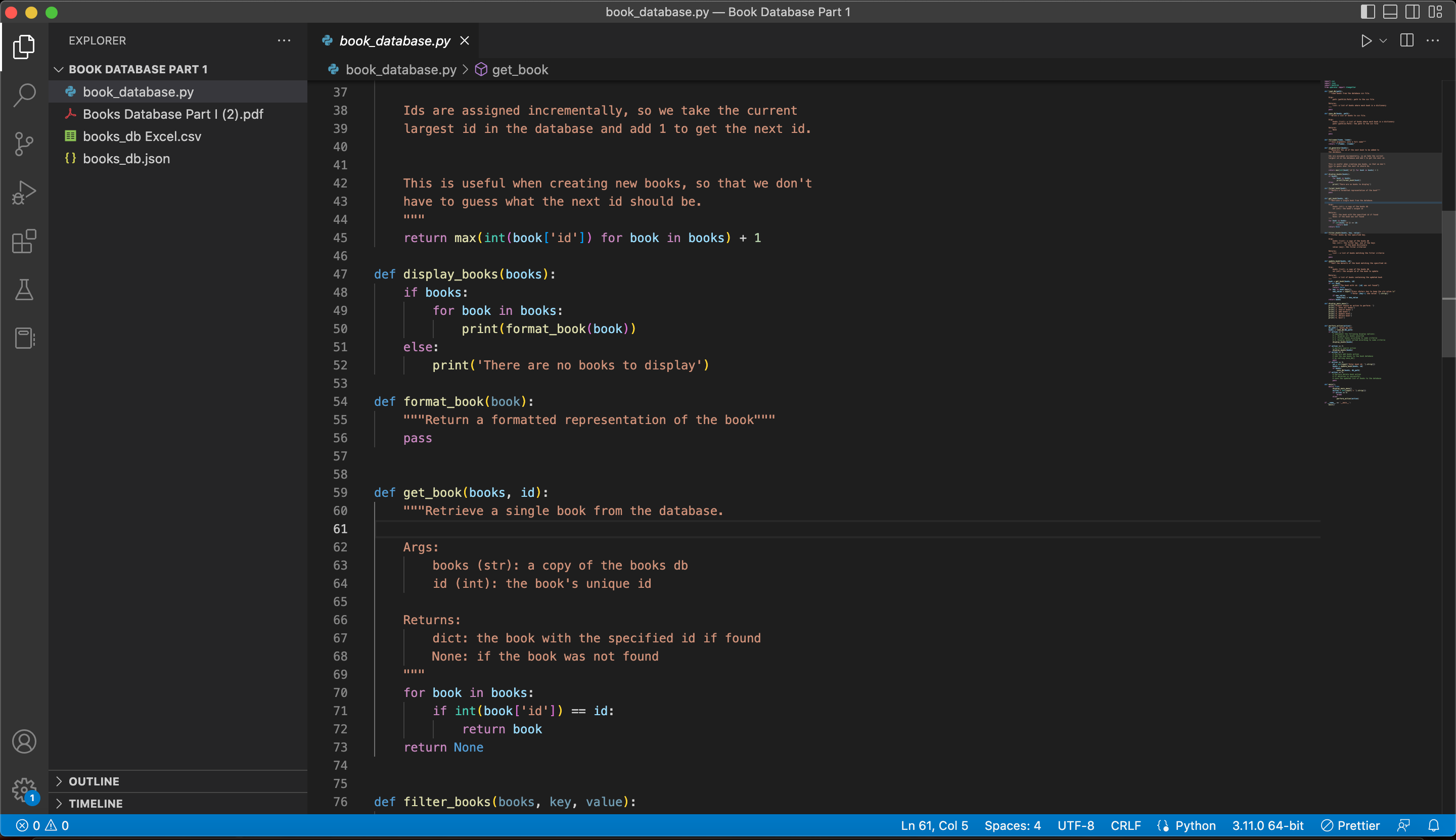Select the book_database.py tab
Viewport: 1456px width, 840px height.
click(x=396, y=41)
